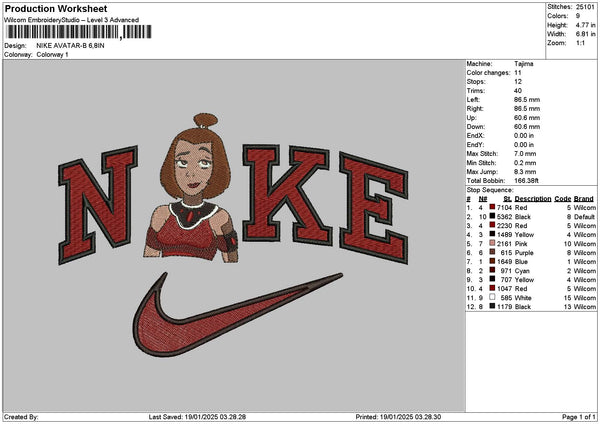The height and width of the screenshot is (424, 600).
Task: Select the pink swatch for thread 2161
Action: tap(492, 243)
